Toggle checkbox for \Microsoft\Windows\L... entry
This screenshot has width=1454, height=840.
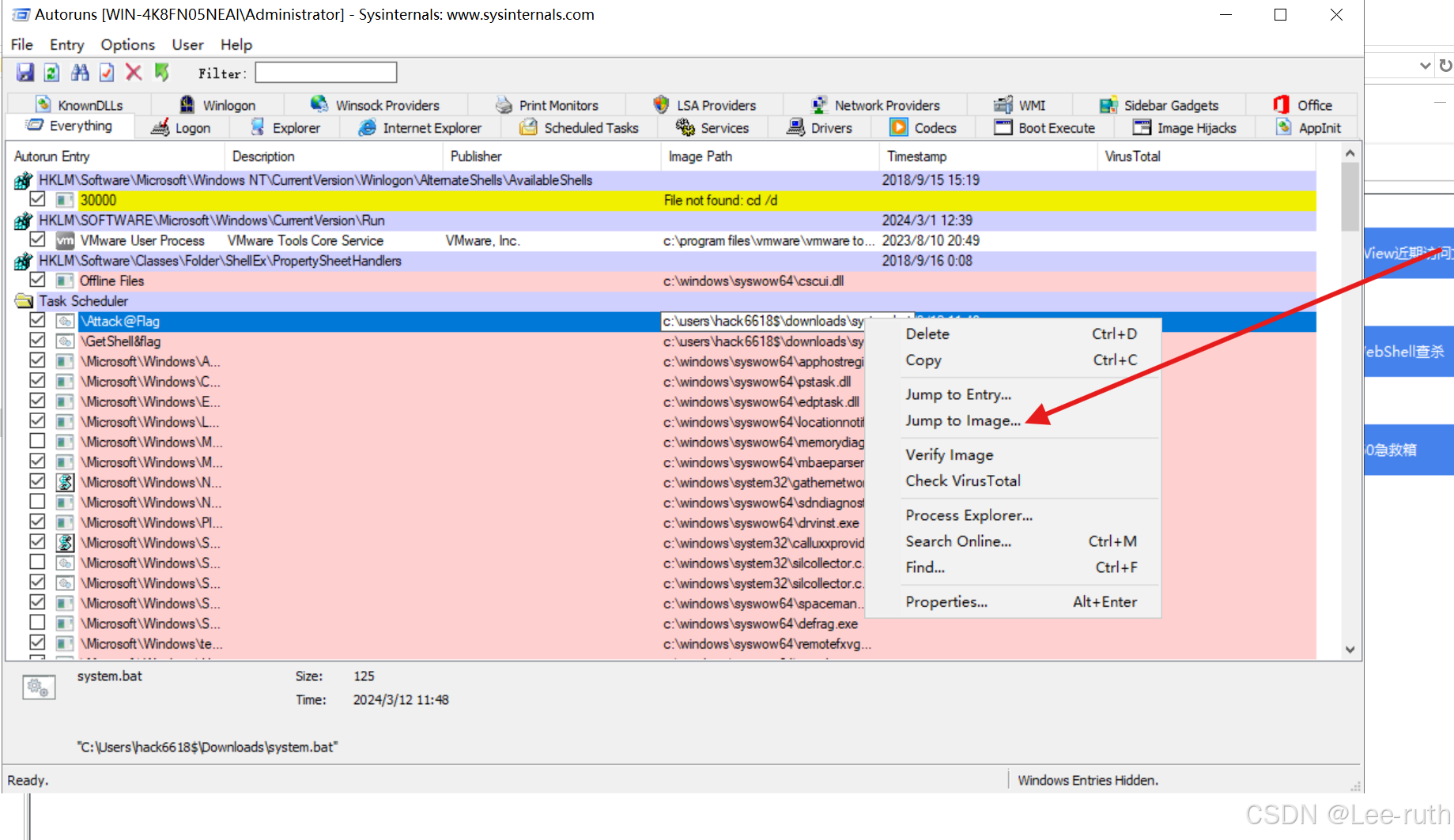[37, 421]
